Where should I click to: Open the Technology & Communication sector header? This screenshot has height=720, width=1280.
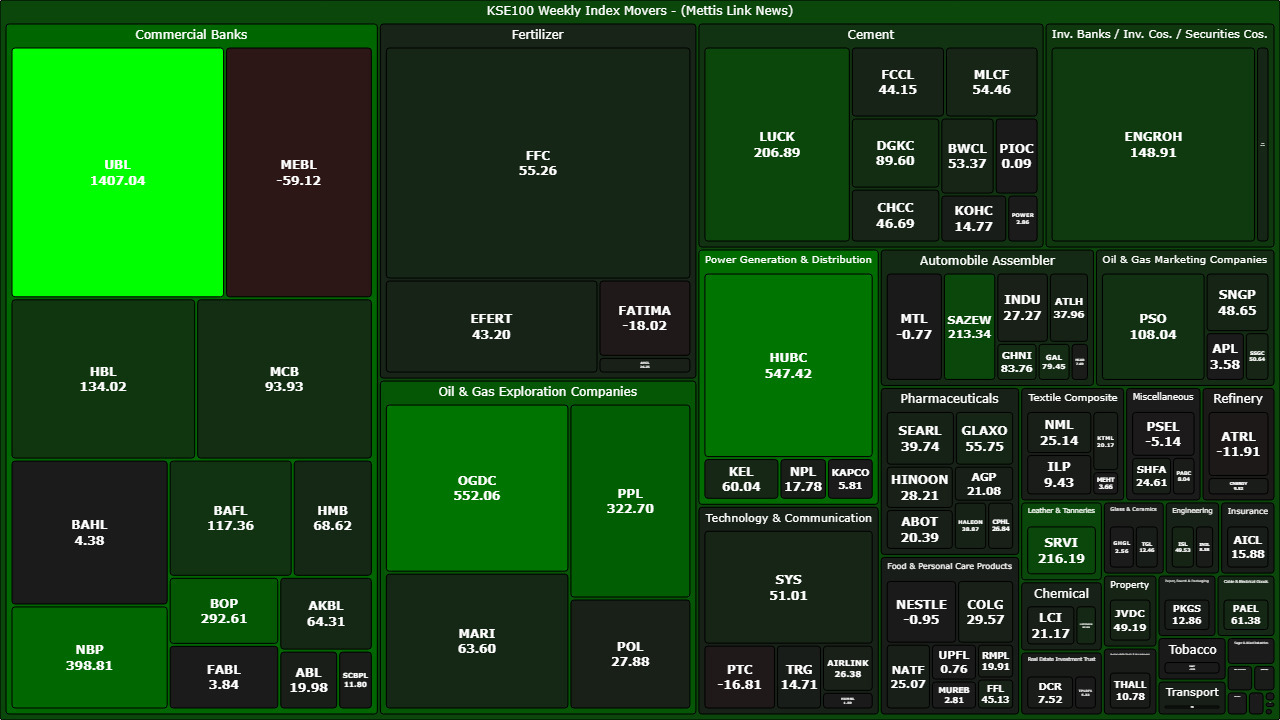point(788,518)
